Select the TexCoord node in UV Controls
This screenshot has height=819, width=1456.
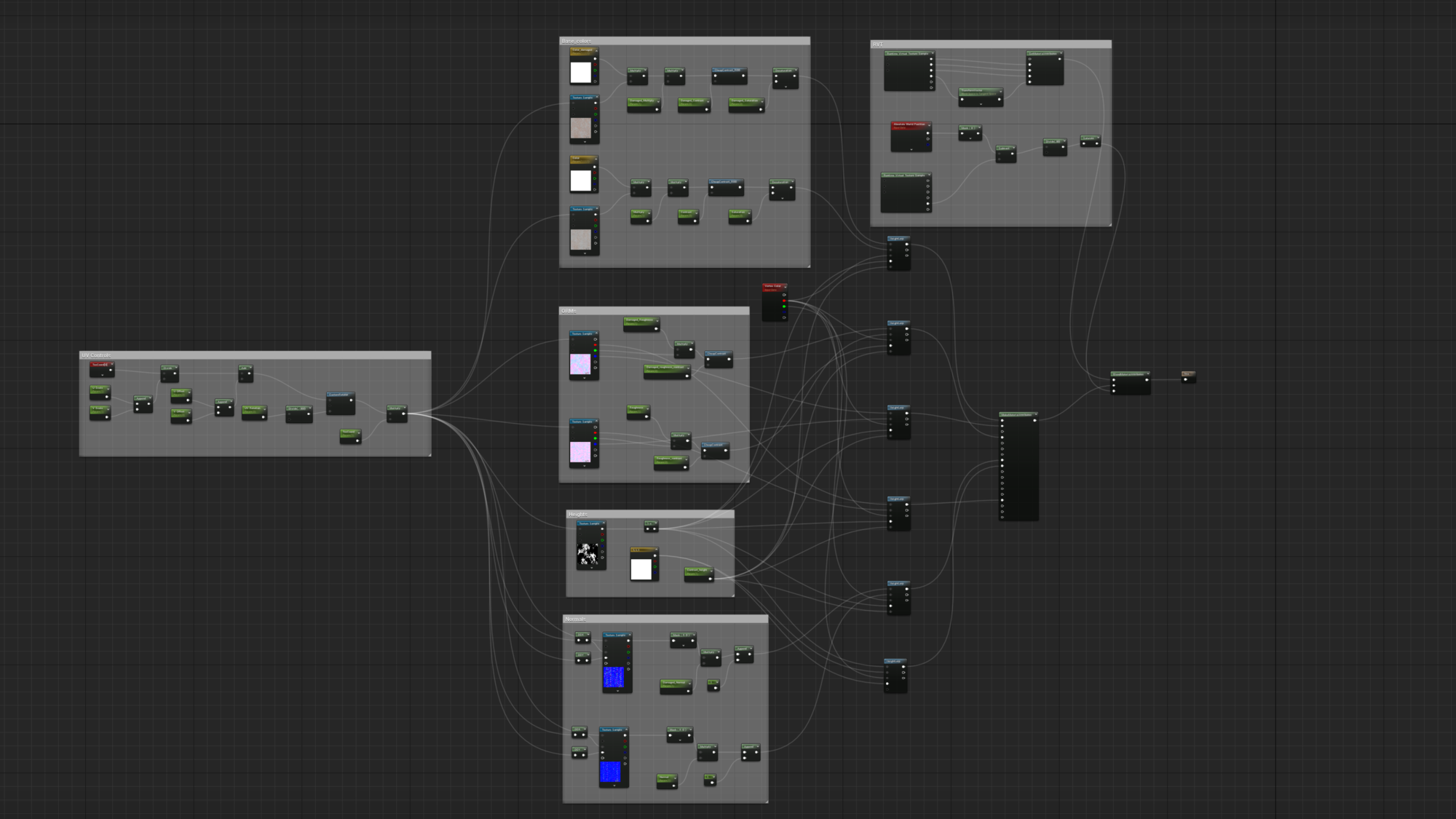(x=100, y=365)
